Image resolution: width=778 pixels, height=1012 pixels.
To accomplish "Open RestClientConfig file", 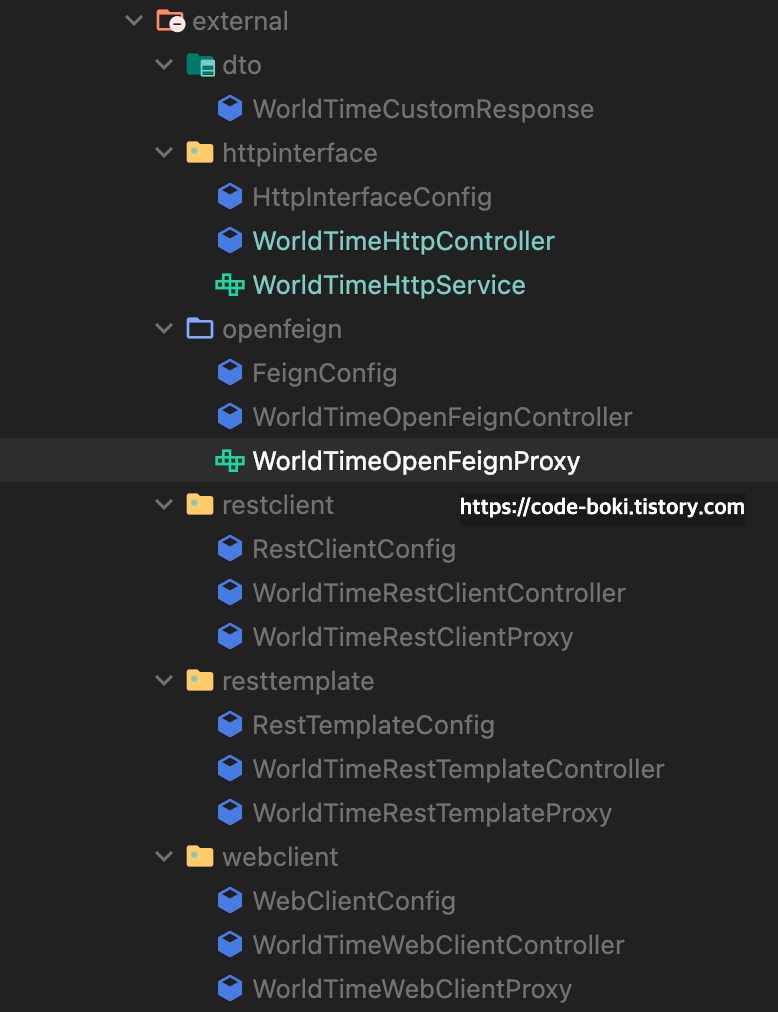I will (354, 549).
